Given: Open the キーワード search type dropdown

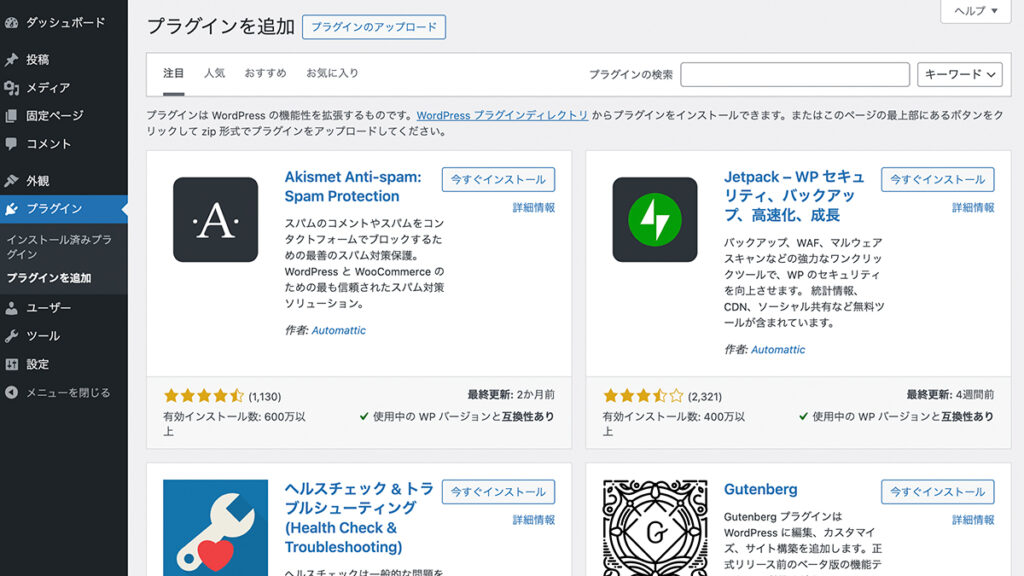Looking at the screenshot, I should 959,74.
